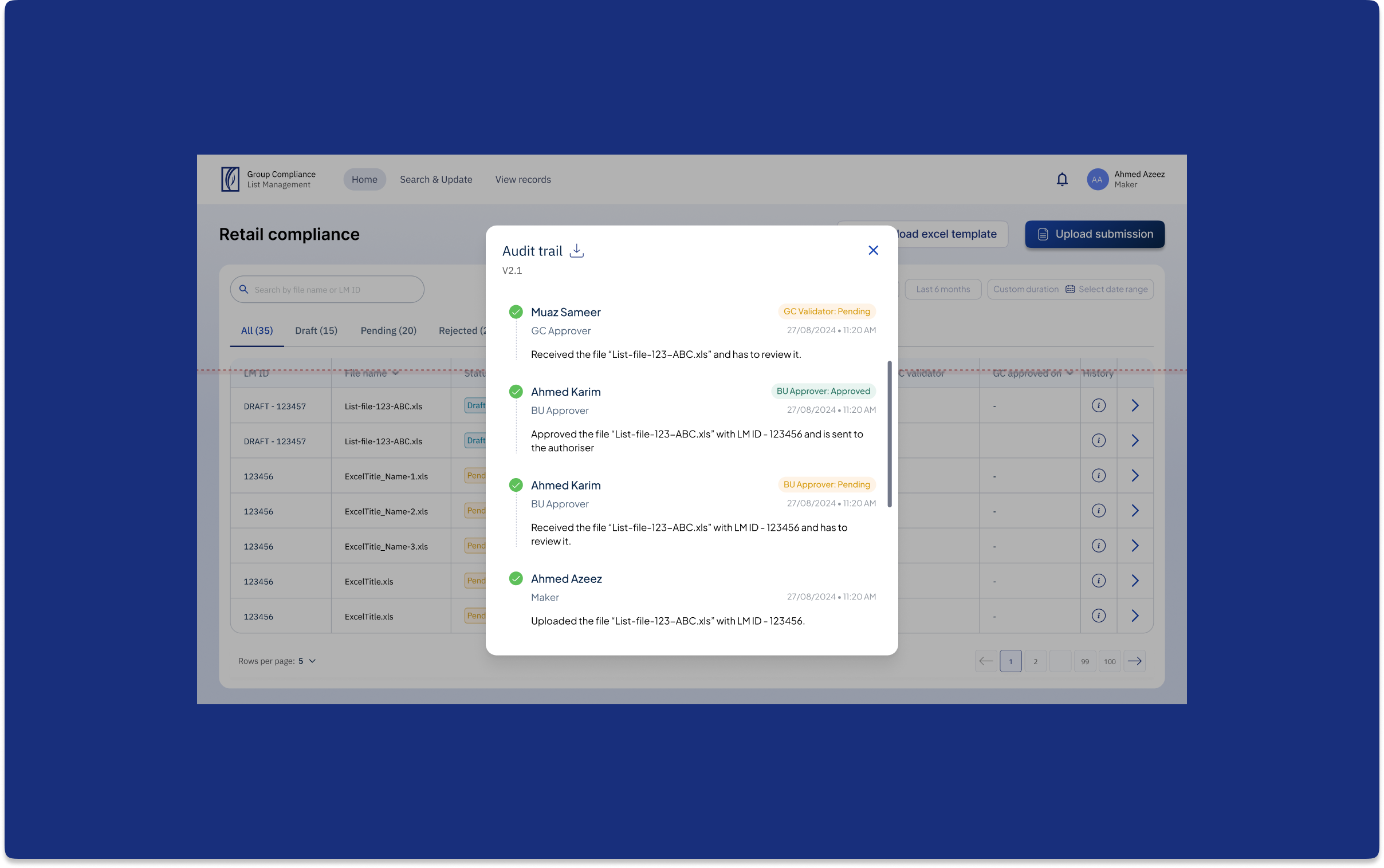
Task: Apply Last 6 months filter
Action: 942,289
